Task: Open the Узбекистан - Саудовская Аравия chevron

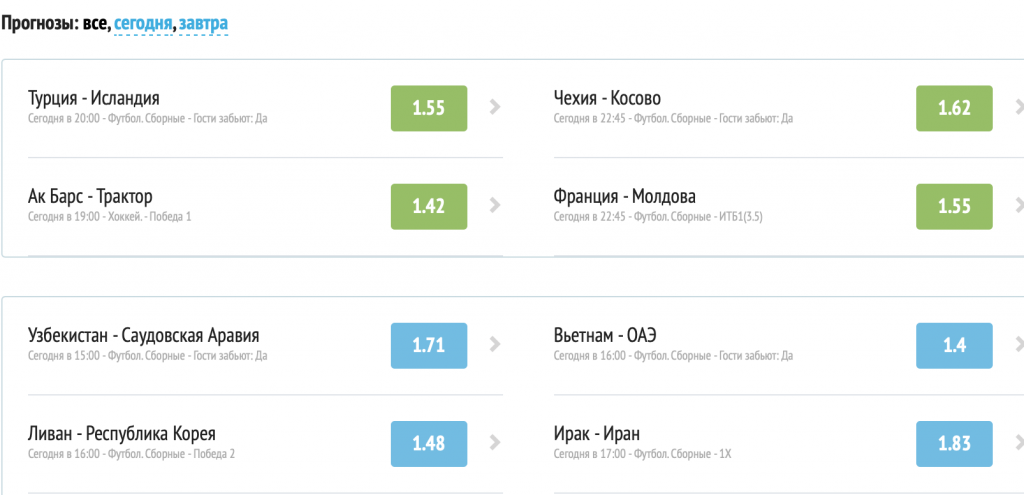Action: click(494, 345)
